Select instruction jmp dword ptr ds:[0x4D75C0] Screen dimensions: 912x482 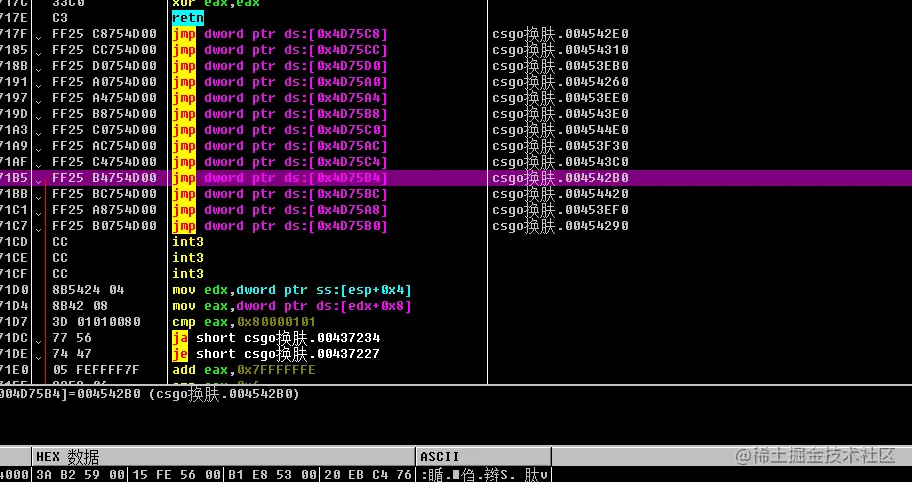tap(280, 130)
